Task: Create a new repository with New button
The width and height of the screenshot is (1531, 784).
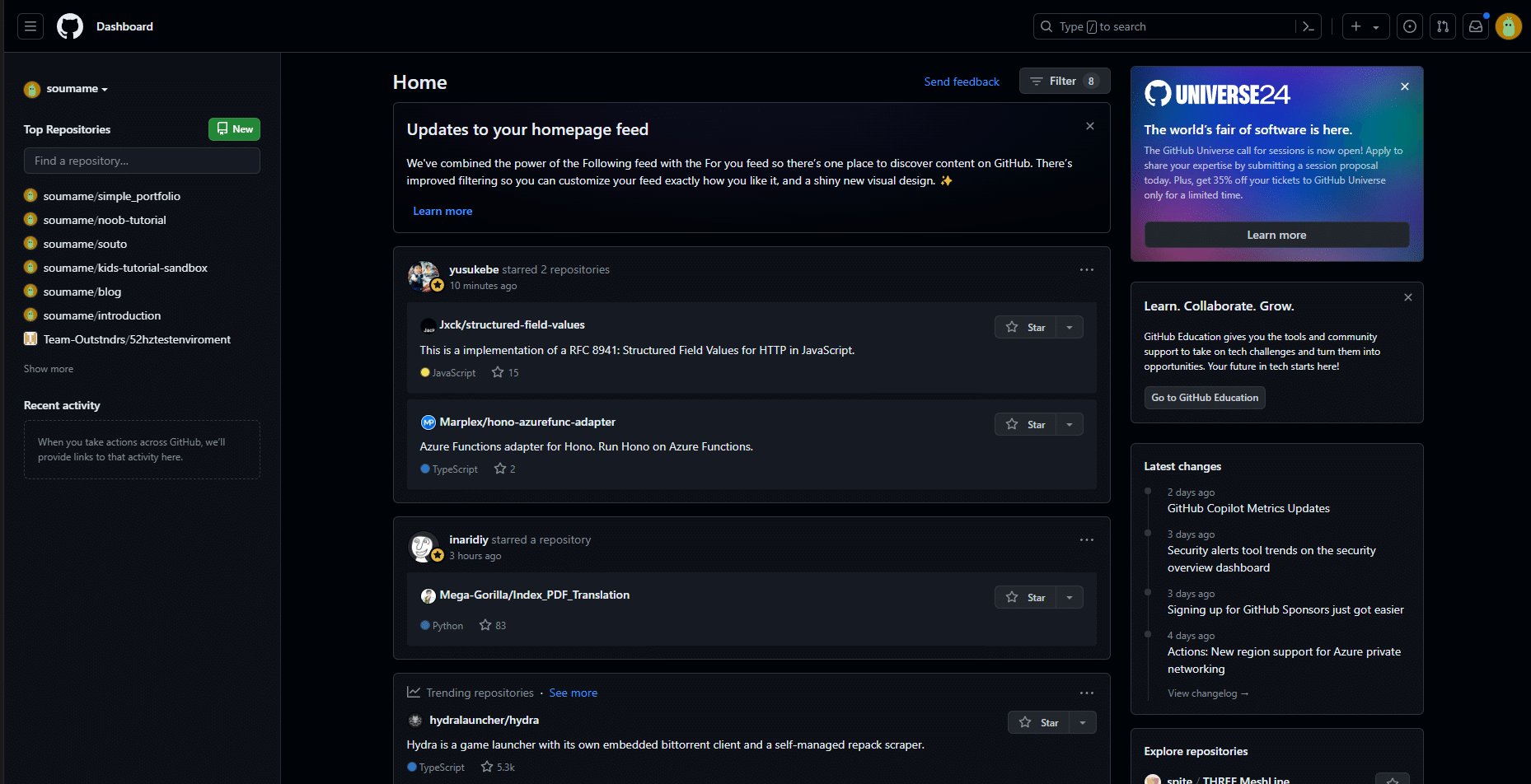Action: pos(234,129)
